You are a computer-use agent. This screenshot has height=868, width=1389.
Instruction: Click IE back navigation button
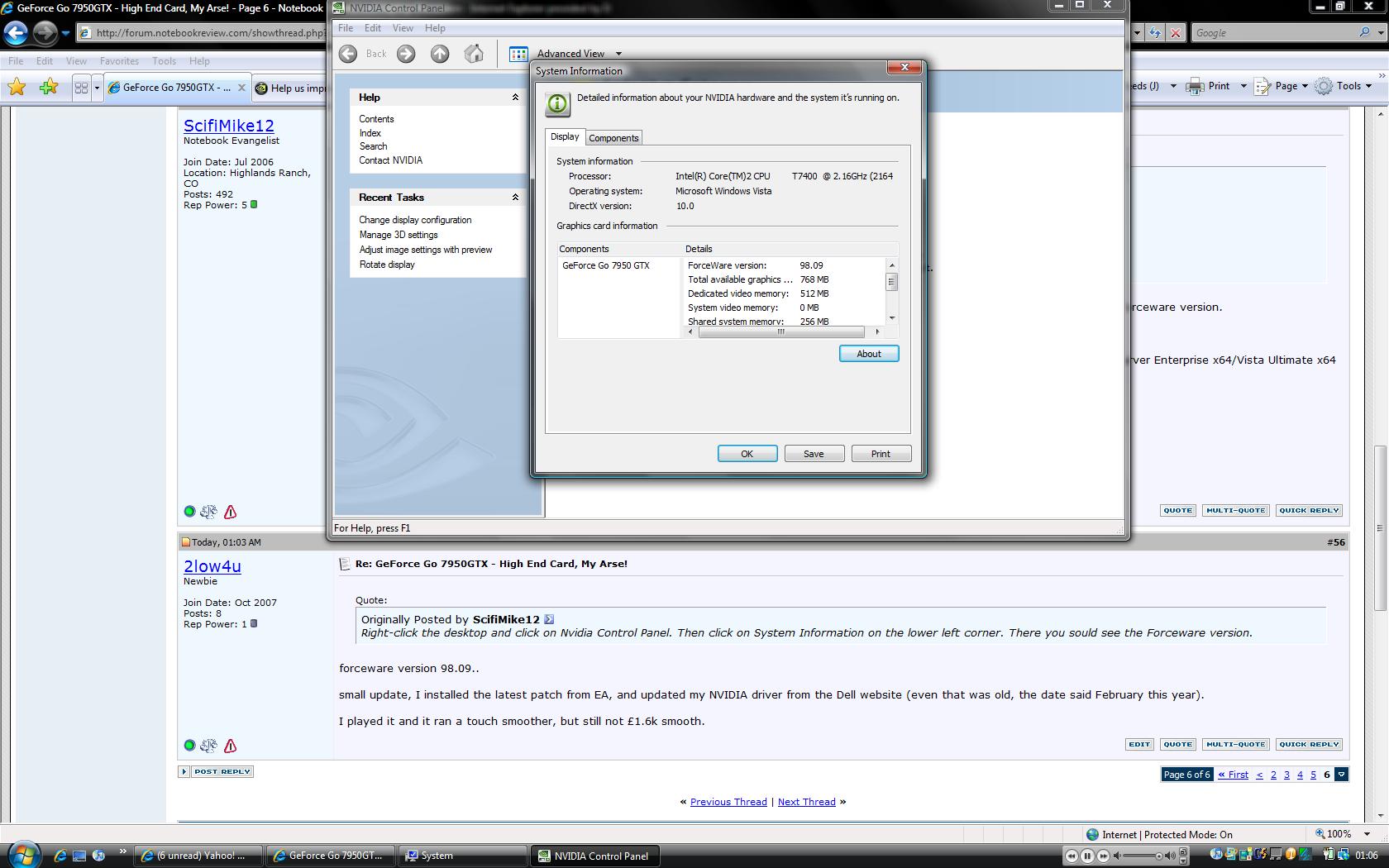(x=16, y=32)
